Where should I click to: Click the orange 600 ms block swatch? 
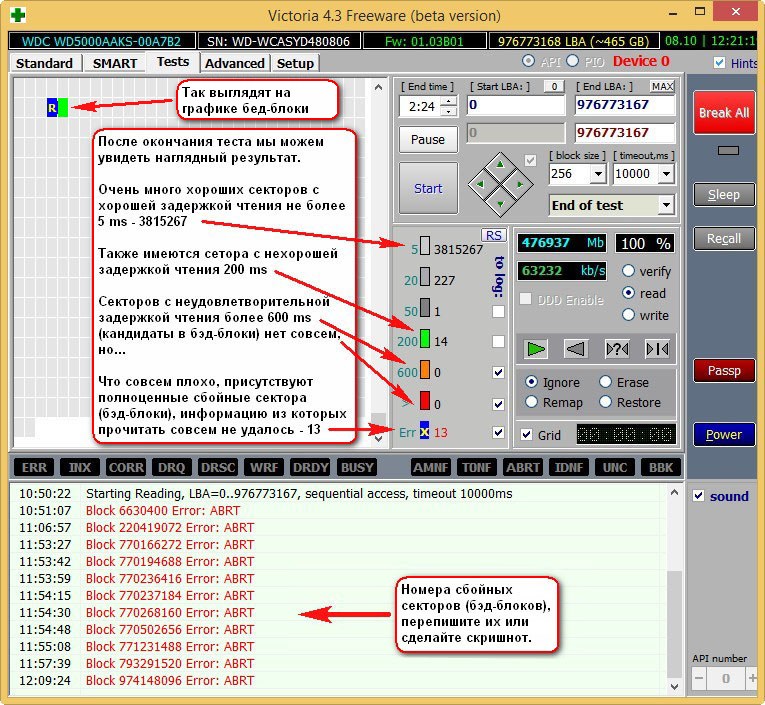(425, 370)
